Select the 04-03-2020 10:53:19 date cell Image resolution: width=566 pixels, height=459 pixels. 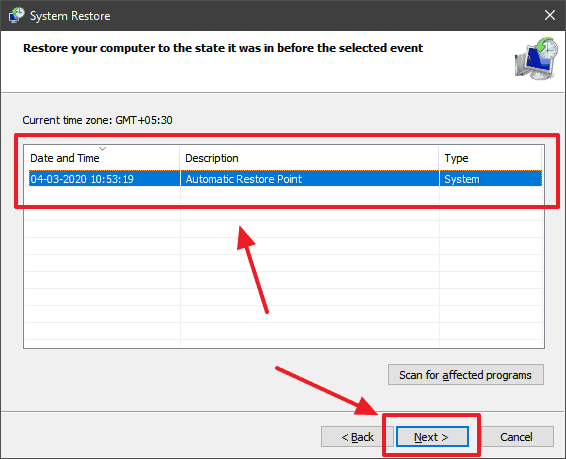point(82,179)
